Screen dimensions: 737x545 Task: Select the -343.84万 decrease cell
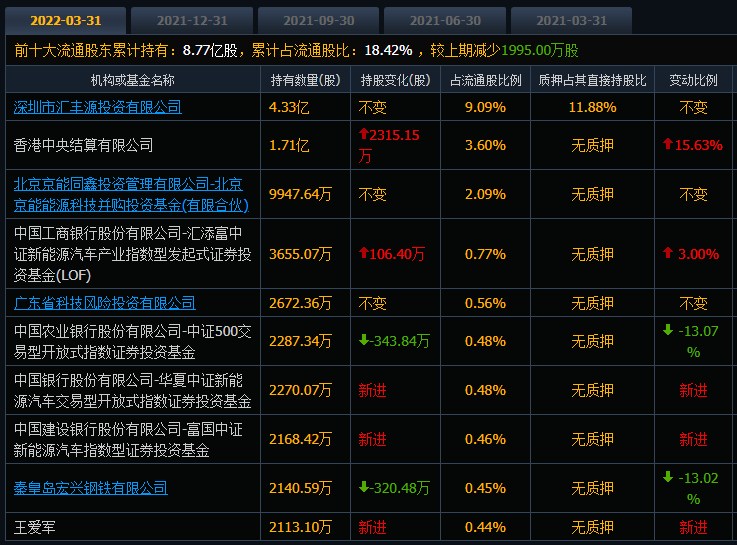[x=394, y=341]
